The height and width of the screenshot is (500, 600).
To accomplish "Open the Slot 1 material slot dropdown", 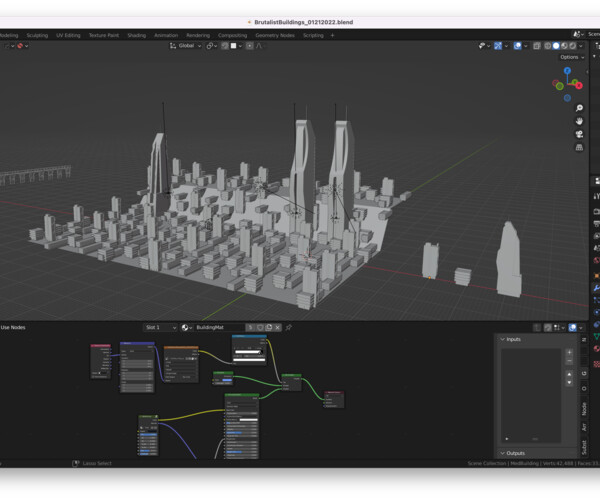I will click(159, 327).
